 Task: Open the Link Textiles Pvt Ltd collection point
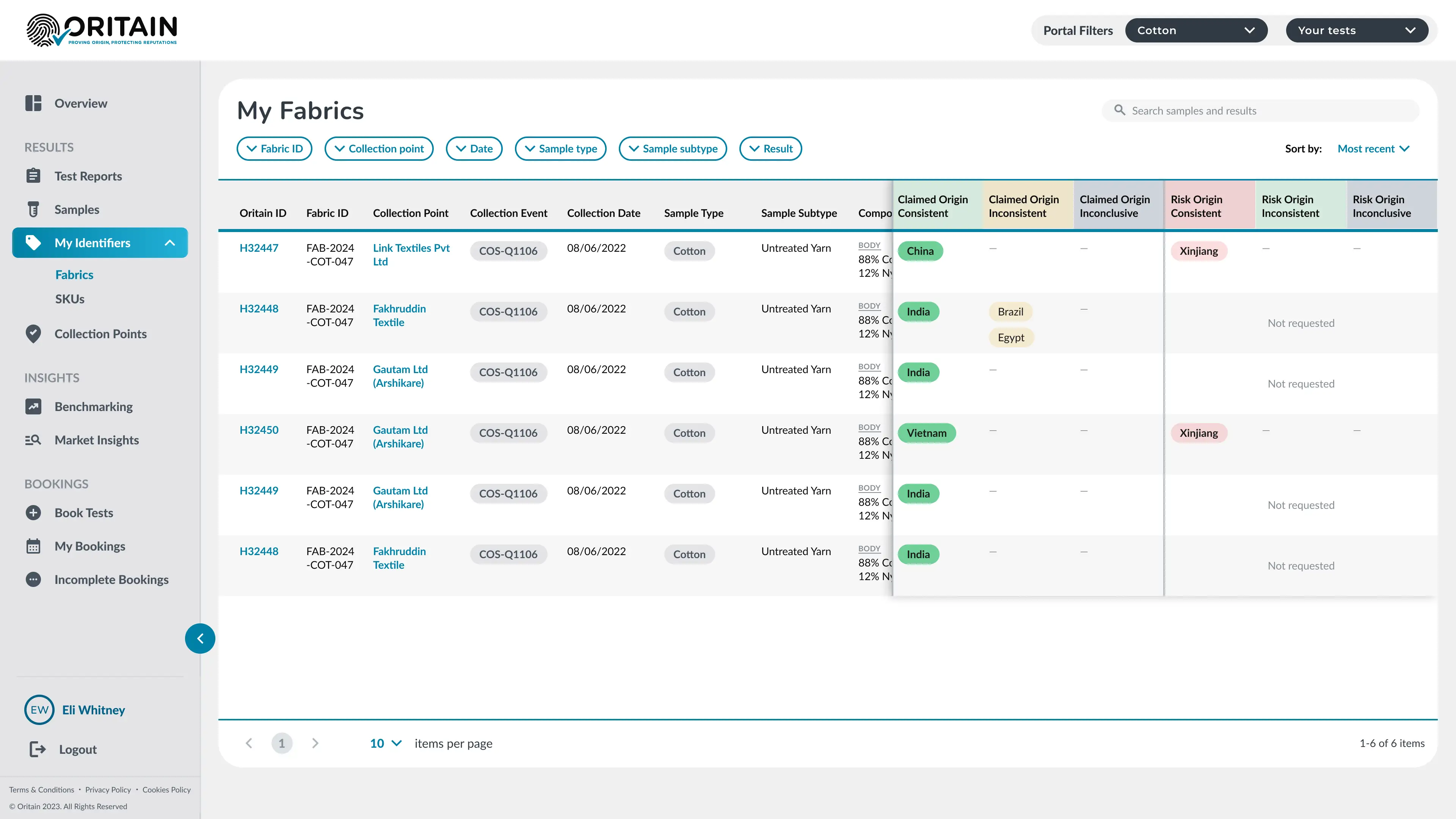411,254
